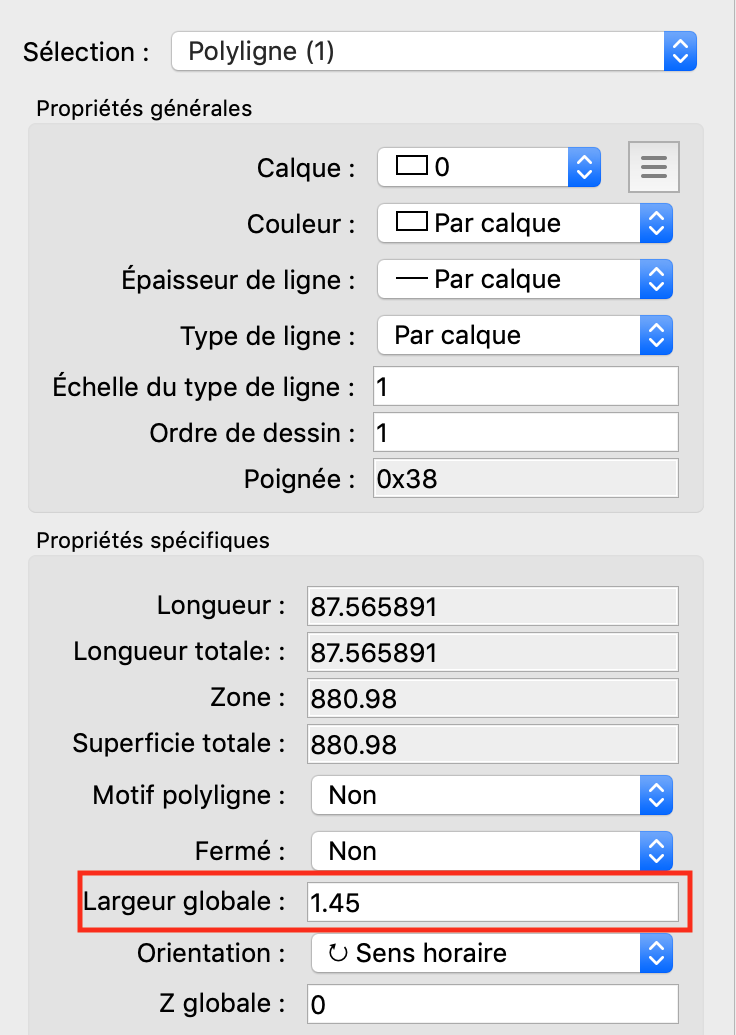This screenshot has height=1035, width=736.
Task: Click the Longueur value field
Action: coord(492,606)
